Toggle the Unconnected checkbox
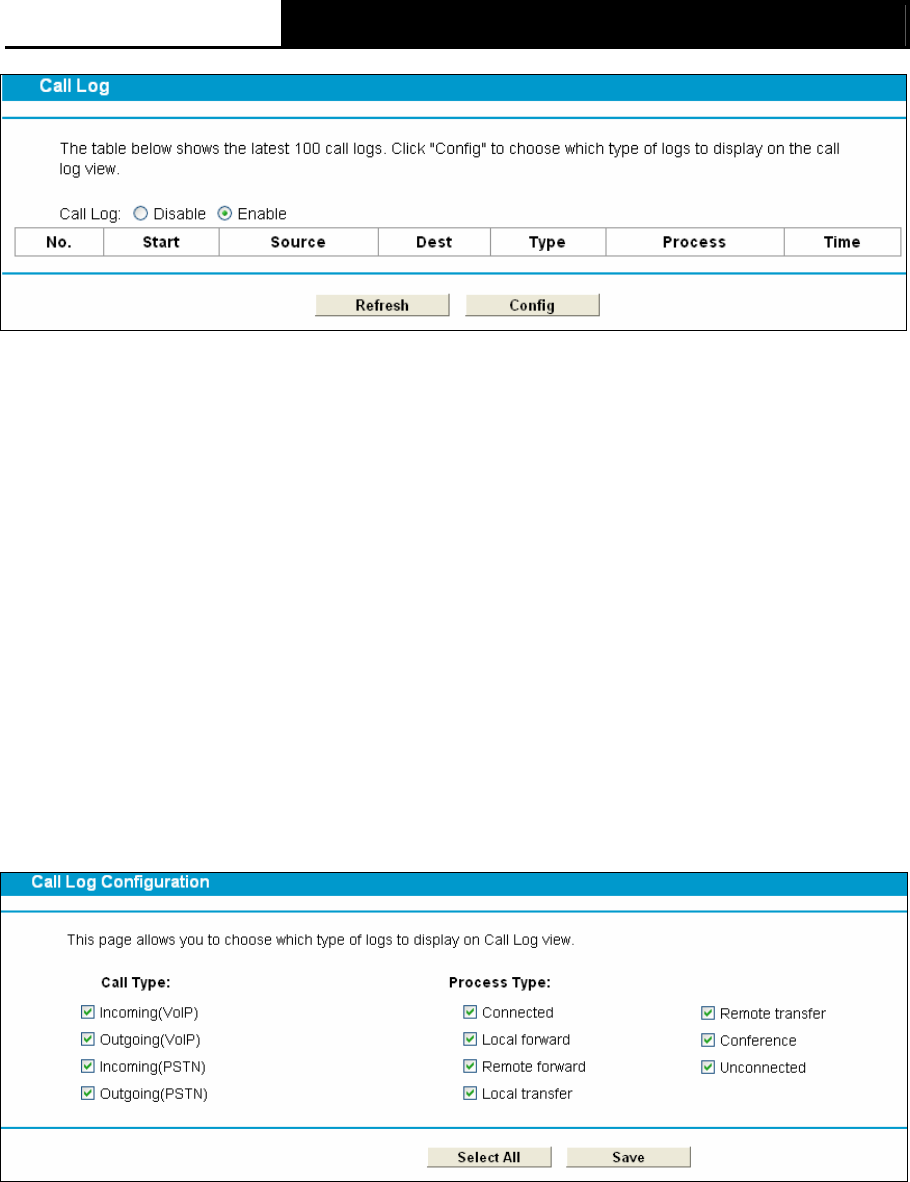Viewport: 910px width, 1182px height. [708, 1067]
